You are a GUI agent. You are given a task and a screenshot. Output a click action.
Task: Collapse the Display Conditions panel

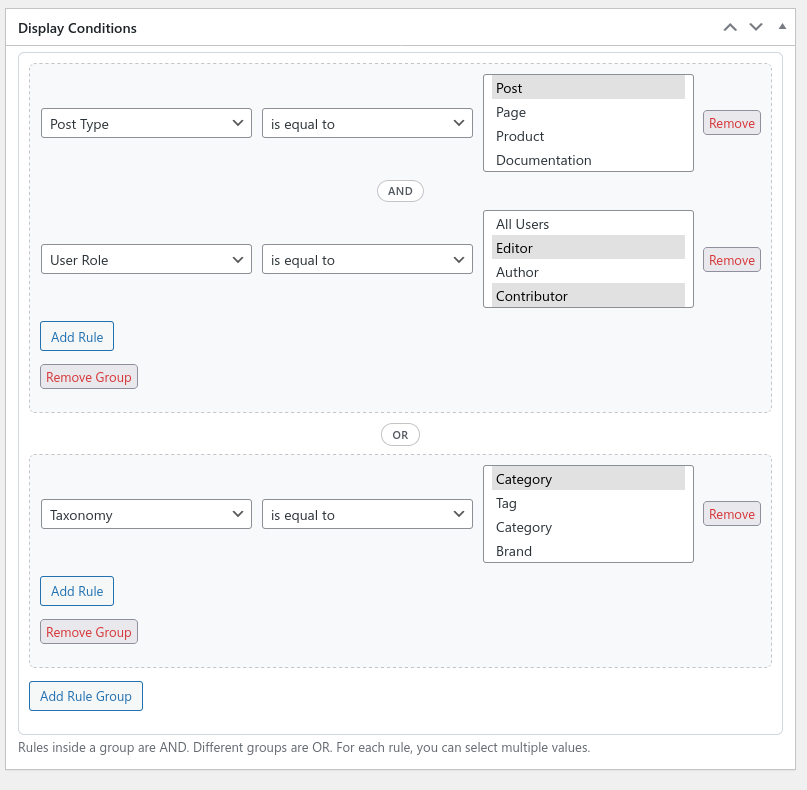782,27
